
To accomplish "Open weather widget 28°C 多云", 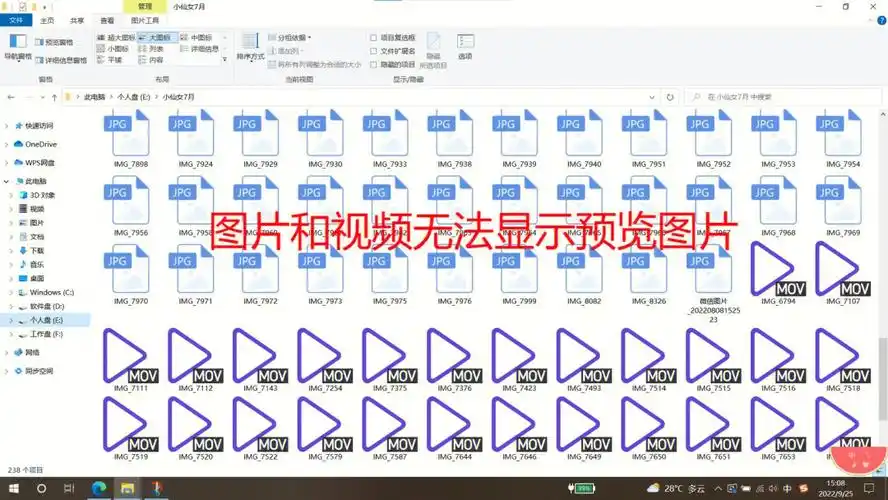I will (x=676, y=488).
